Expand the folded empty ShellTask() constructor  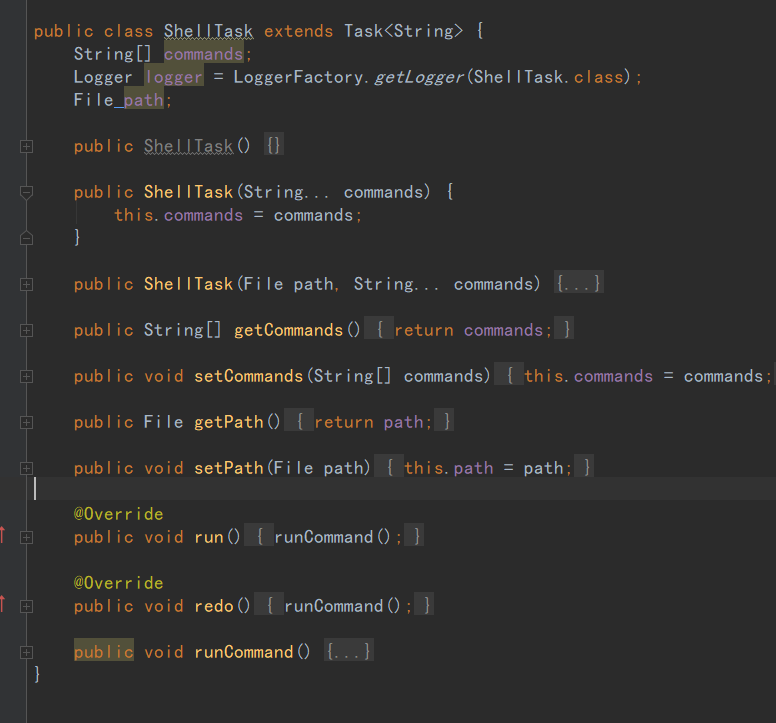[27, 146]
